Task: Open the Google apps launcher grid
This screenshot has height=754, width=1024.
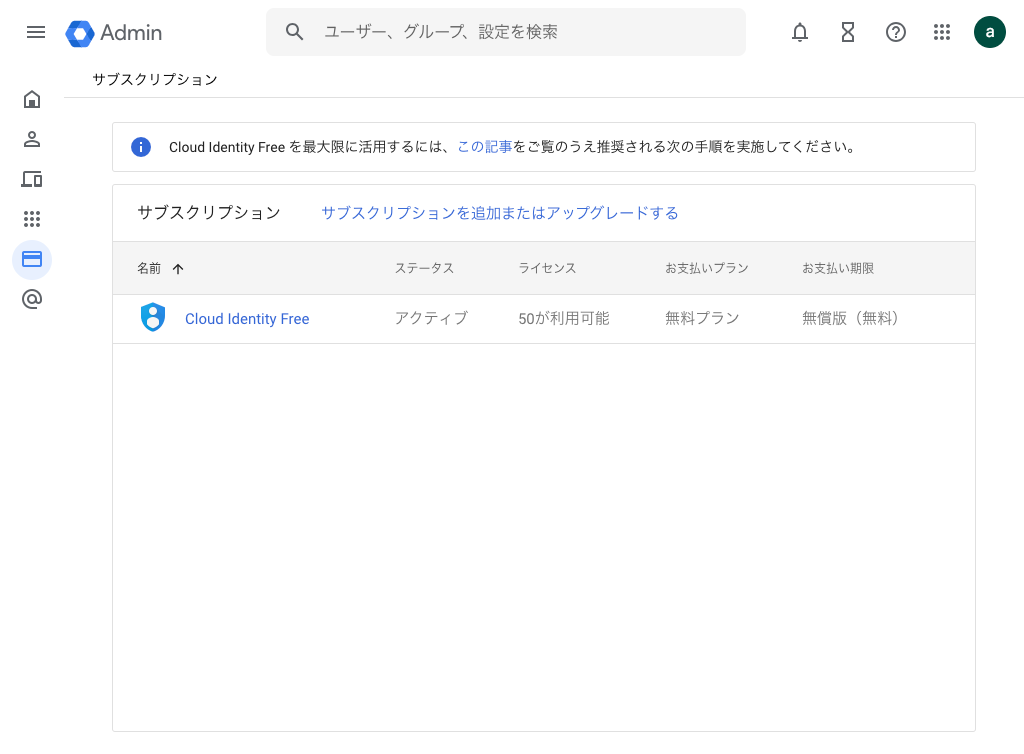Action: [x=942, y=32]
